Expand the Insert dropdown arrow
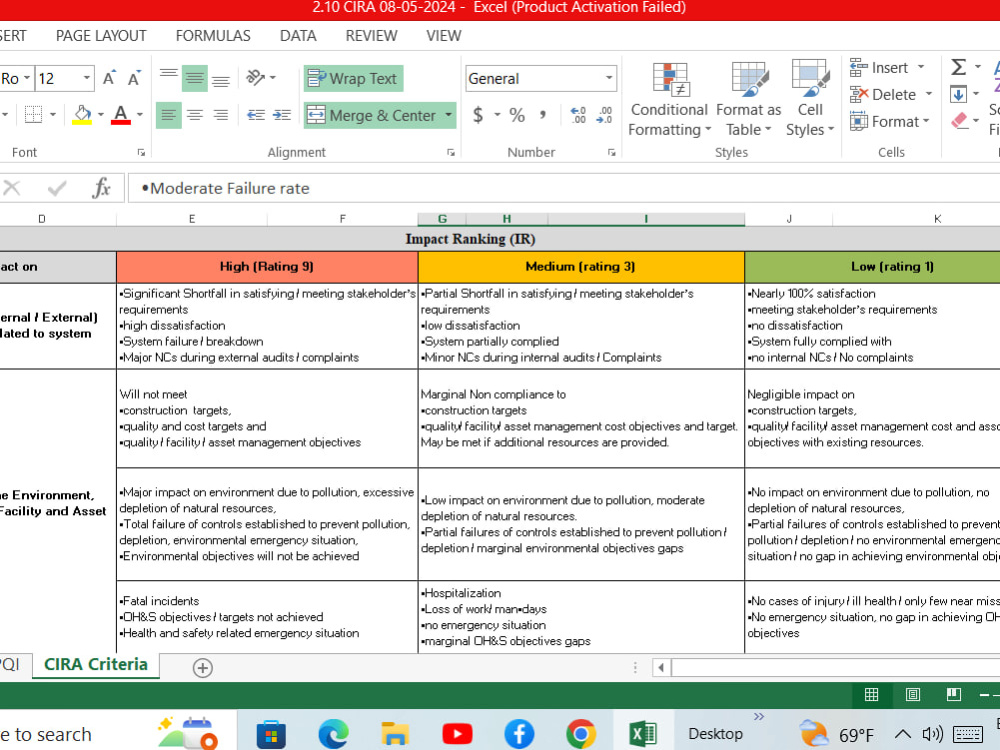1000x750 pixels. coord(921,68)
